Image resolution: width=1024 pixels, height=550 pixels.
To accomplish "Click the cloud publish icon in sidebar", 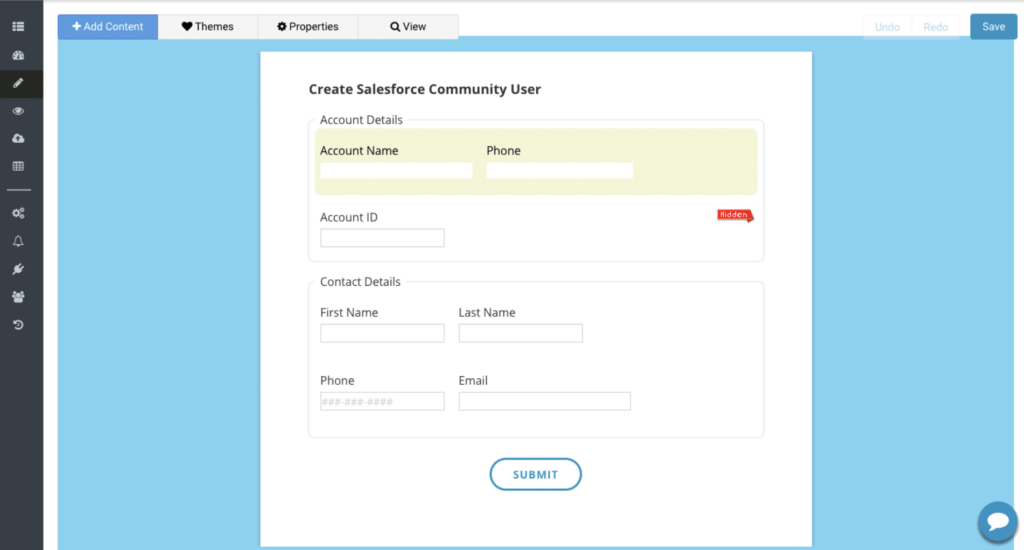I will coord(18,138).
